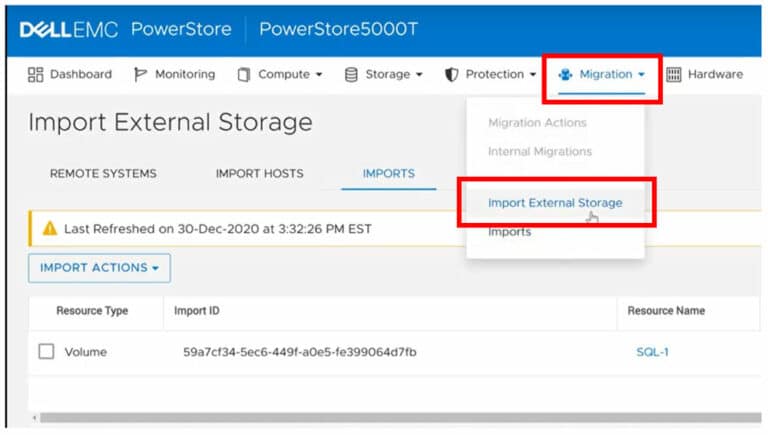
Task: Click the Dell EMC logo
Action: [x=69, y=29]
